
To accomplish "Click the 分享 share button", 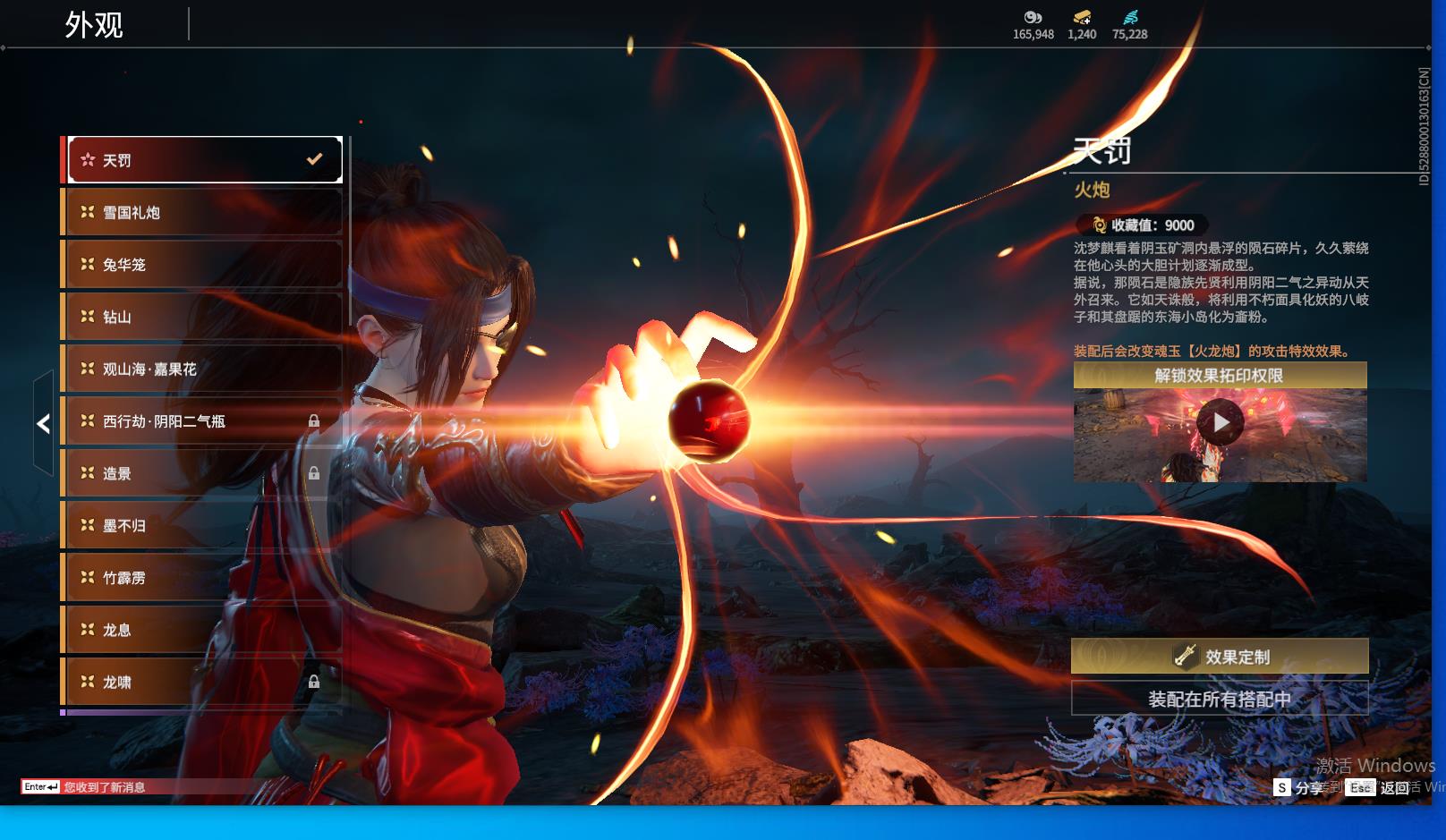I will click(1299, 787).
